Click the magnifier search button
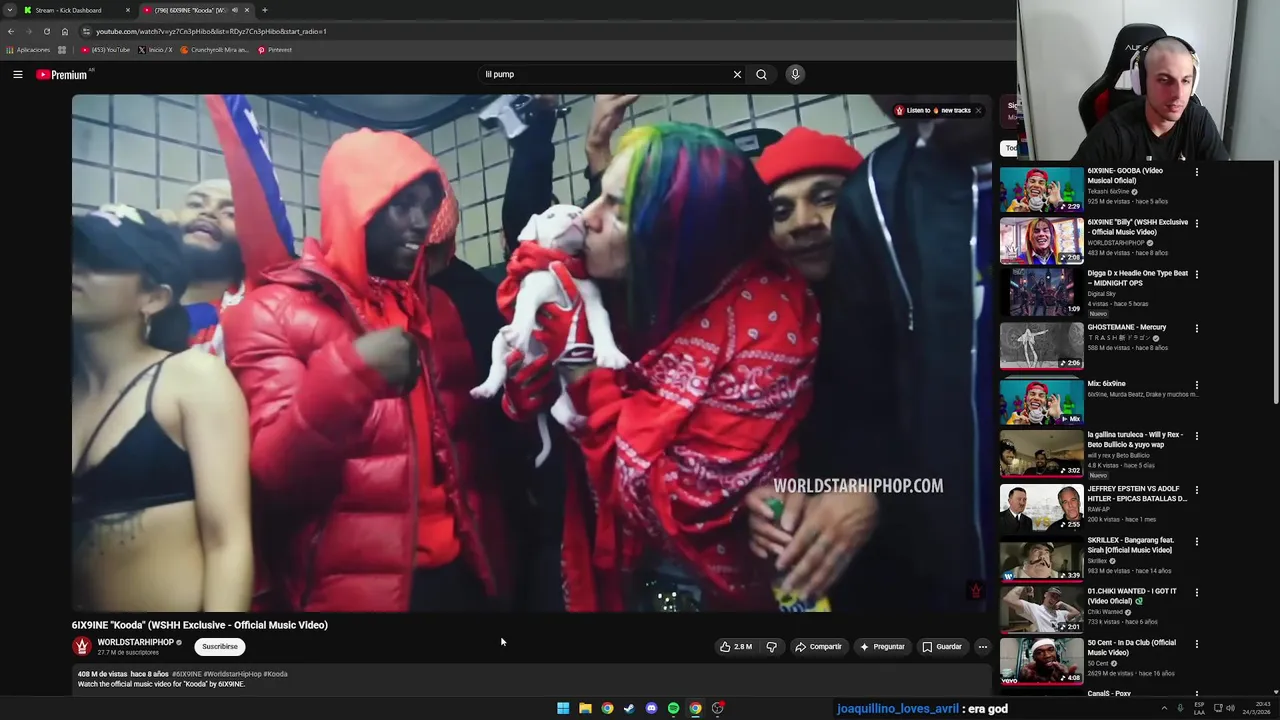Image resolution: width=1280 pixels, height=720 pixels. click(x=761, y=74)
